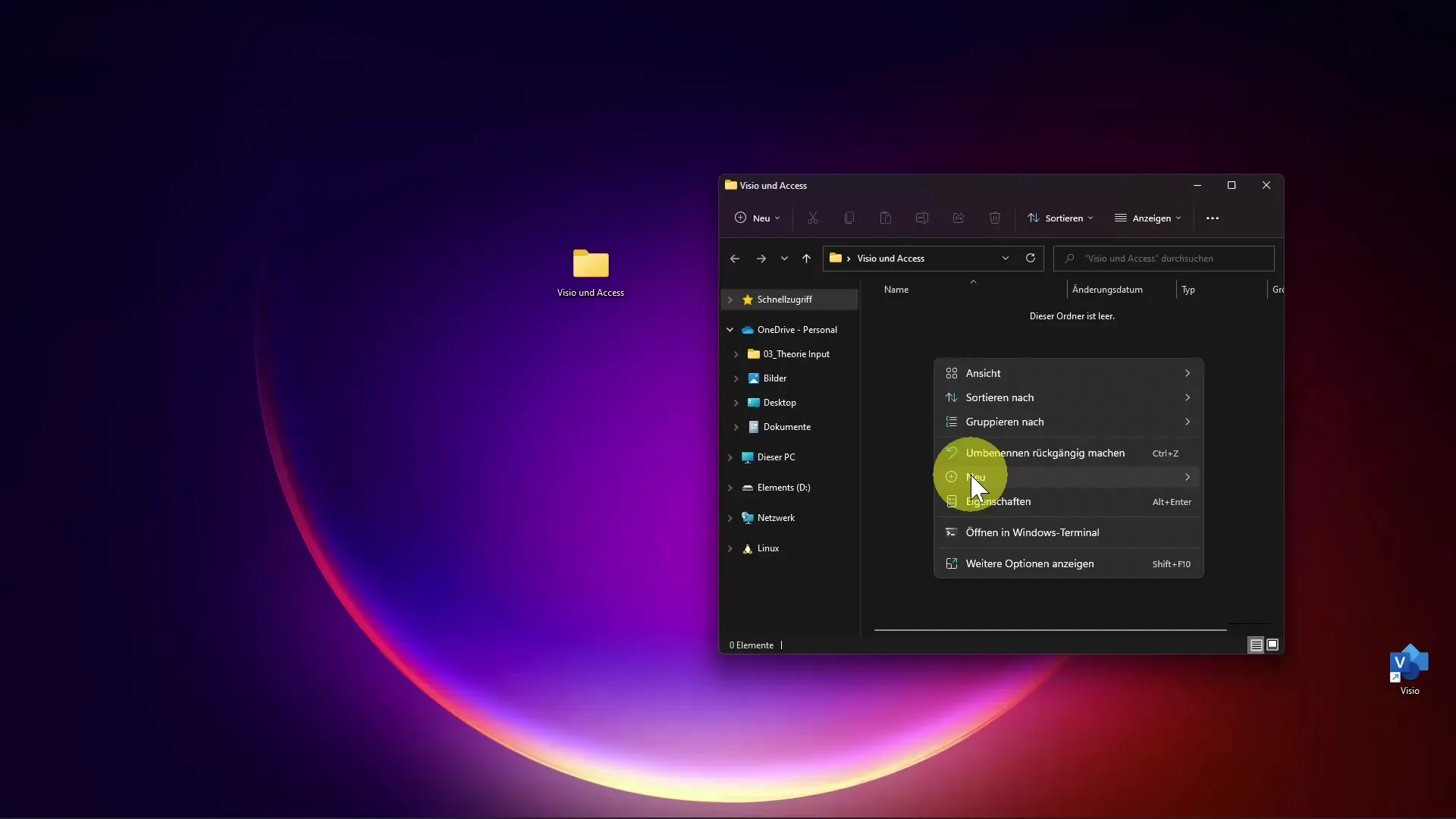
Task: Sort by the Name column header
Action: [896, 290]
